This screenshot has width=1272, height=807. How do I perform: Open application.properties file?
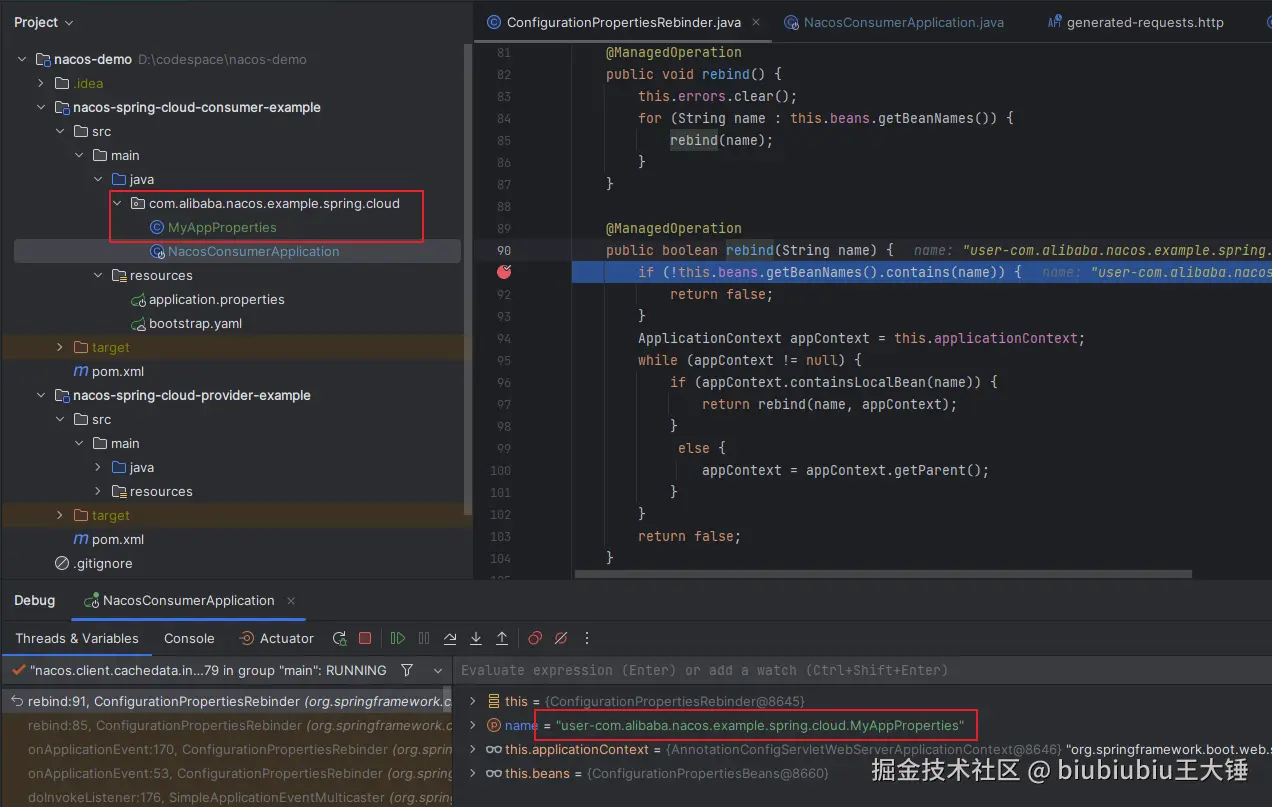[x=216, y=299]
